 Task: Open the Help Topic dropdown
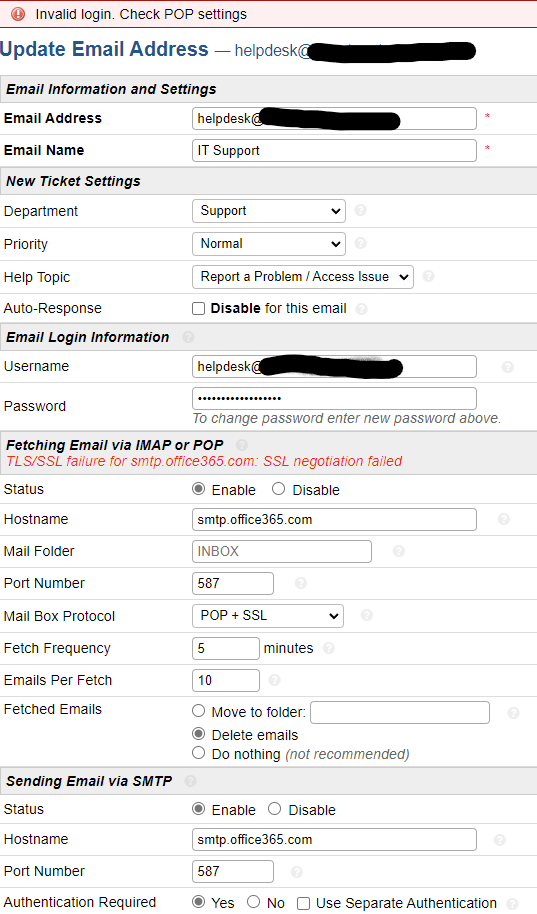[x=303, y=277]
